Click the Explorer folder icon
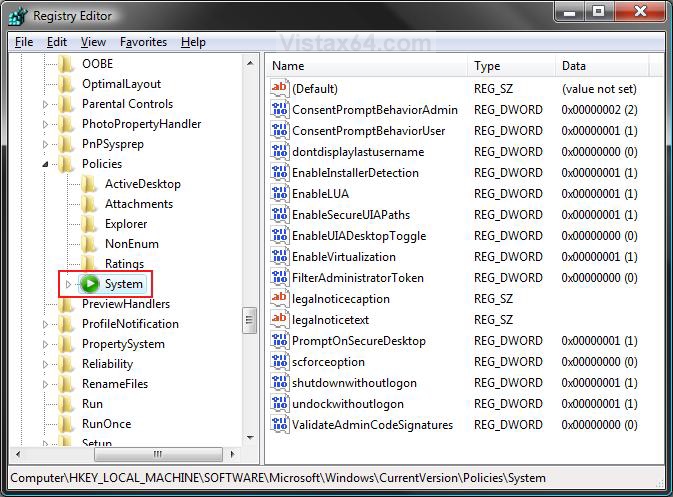This screenshot has width=673, height=497. [x=89, y=224]
